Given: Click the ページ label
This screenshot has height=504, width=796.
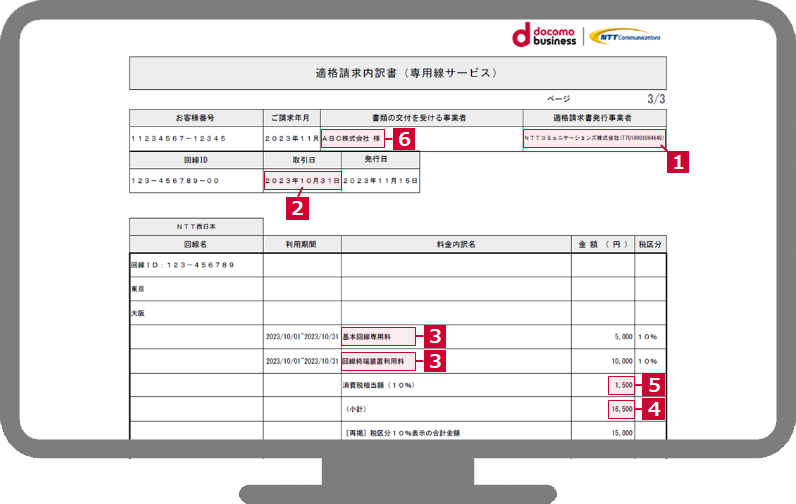Looking at the screenshot, I should coord(558,99).
